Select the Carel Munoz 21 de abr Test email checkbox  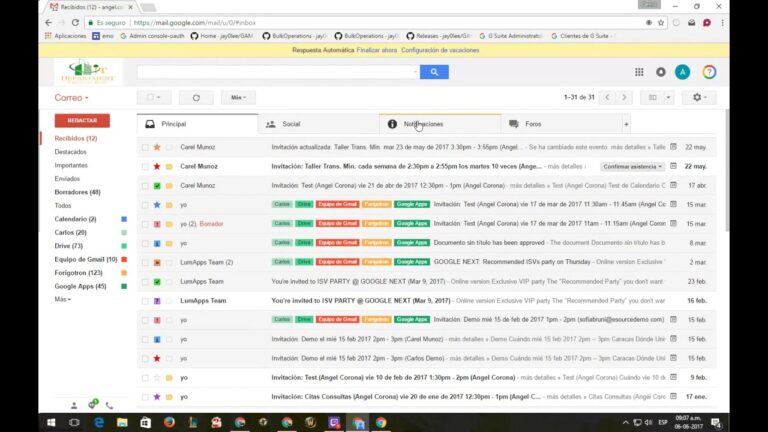click(x=145, y=186)
